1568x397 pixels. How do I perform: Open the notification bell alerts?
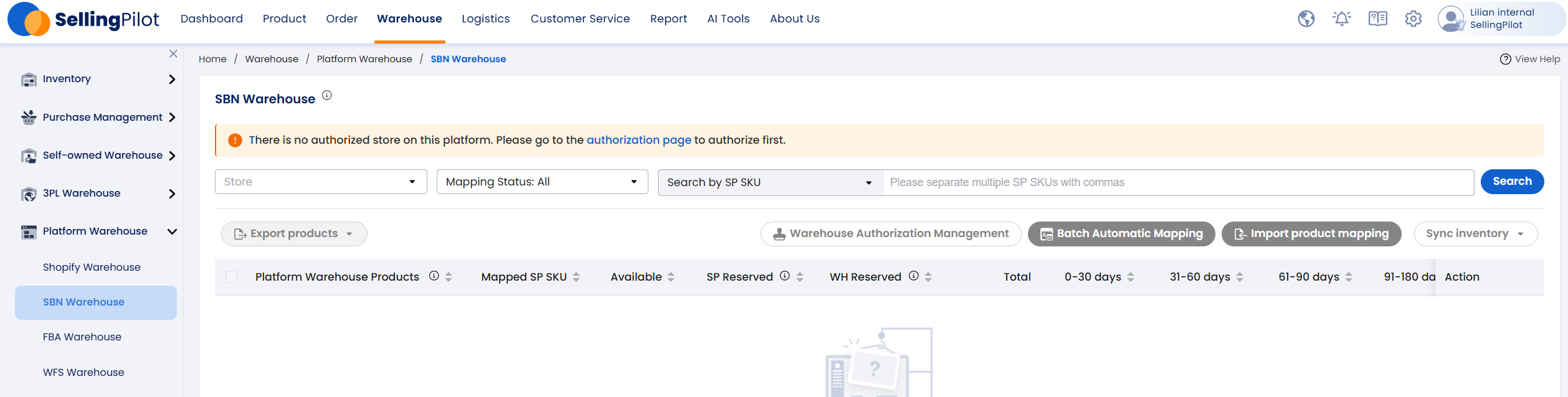(1341, 19)
